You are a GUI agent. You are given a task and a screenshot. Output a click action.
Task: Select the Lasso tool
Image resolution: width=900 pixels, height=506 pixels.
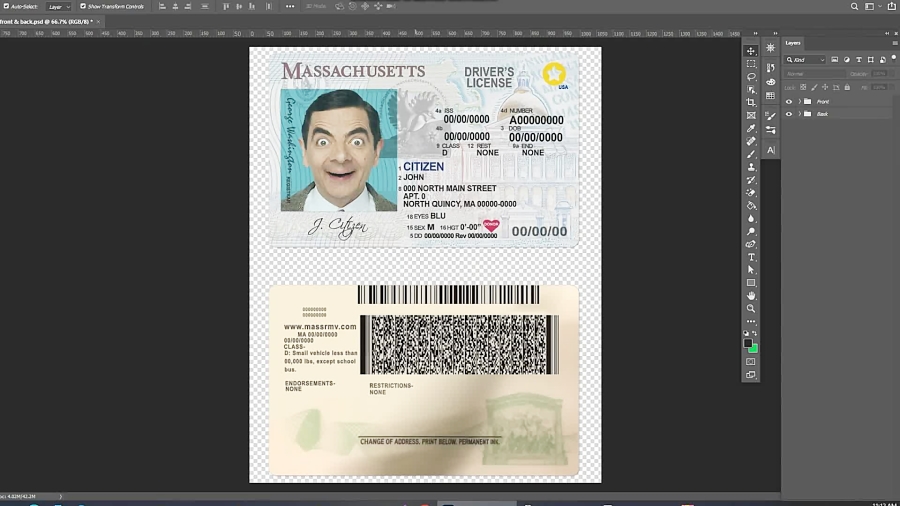pyautogui.click(x=751, y=77)
